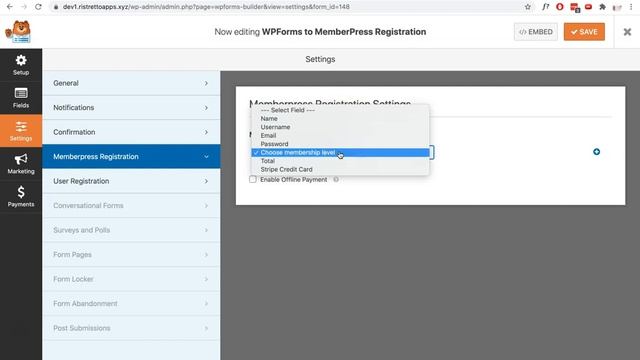Click the f? extension icon
The height and width of the screenshot is (360, 640).
[545, 7]
